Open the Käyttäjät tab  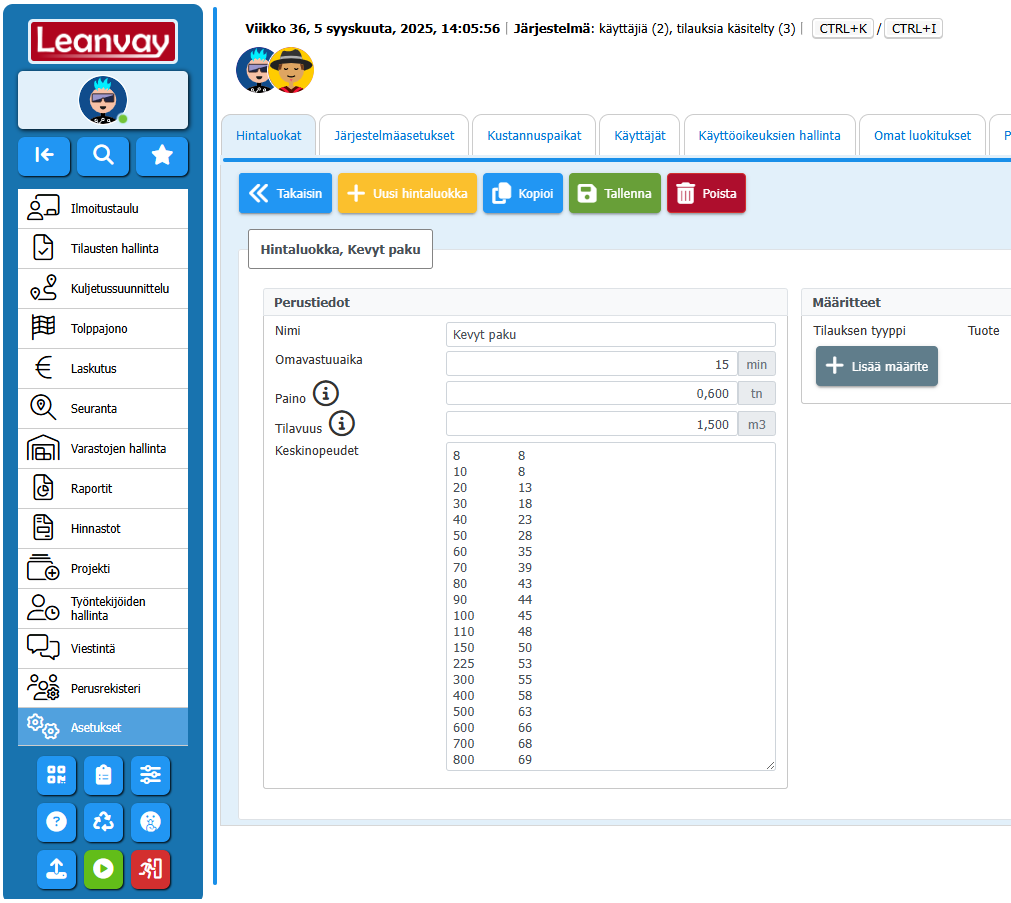640,135
